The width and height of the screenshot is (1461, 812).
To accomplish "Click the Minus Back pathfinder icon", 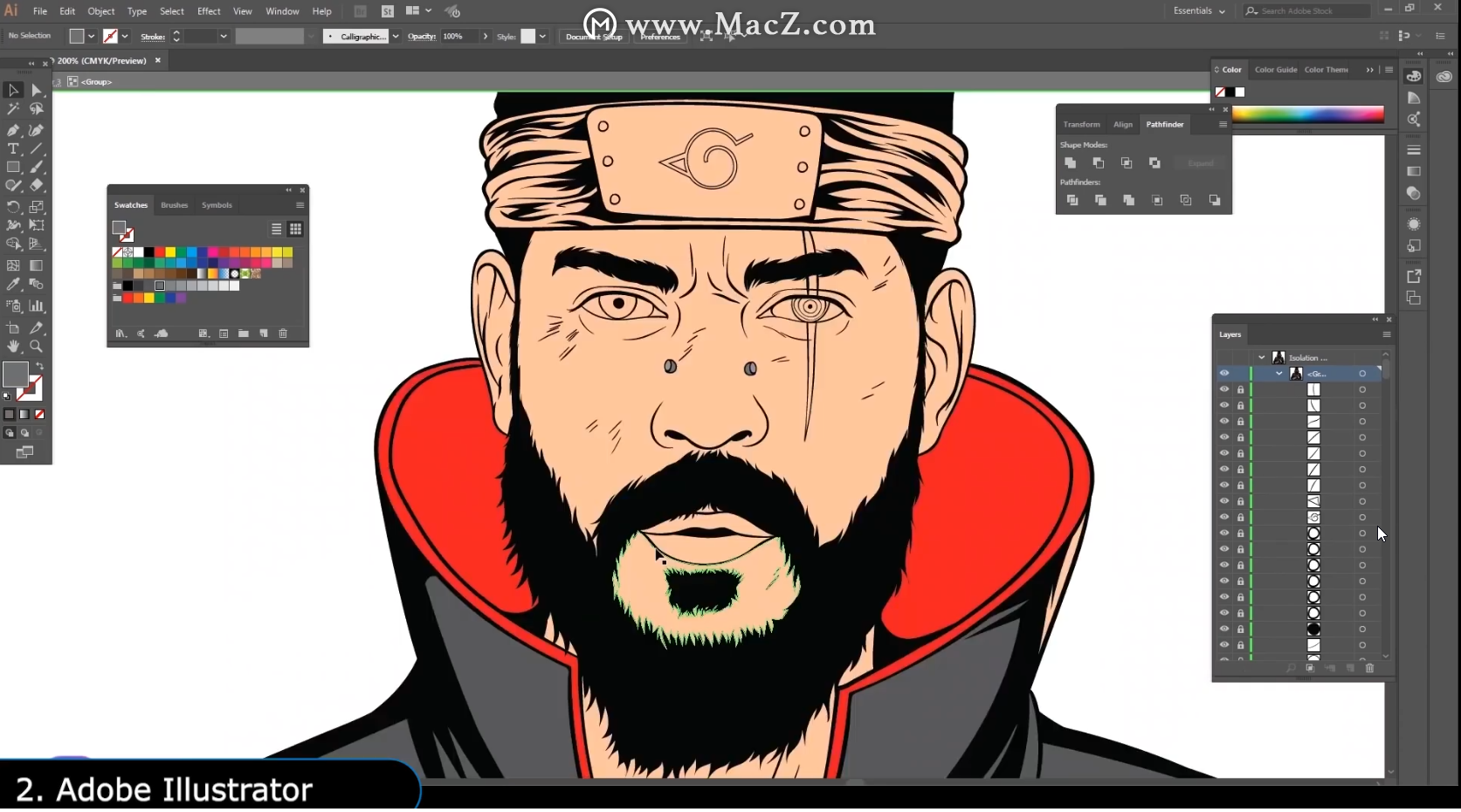I will [x=1215, y=200].
